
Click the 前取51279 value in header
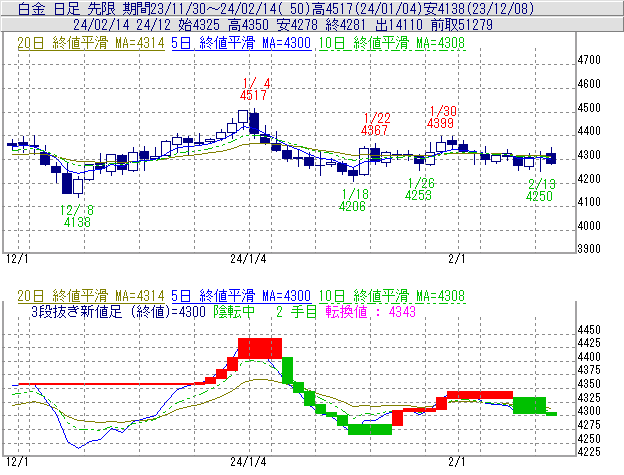pyautogui.click(x=462, y=25)
